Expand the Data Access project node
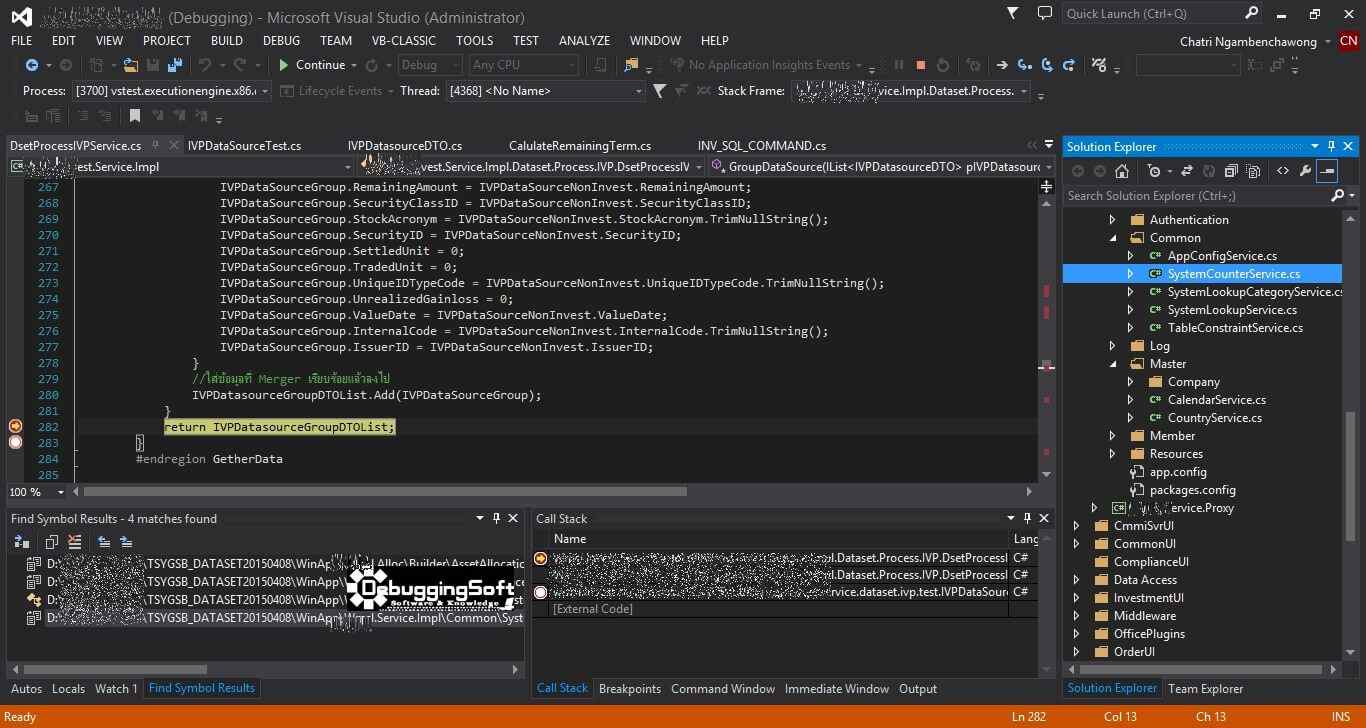This screenshot has height=728, width=1366. 1077,580
